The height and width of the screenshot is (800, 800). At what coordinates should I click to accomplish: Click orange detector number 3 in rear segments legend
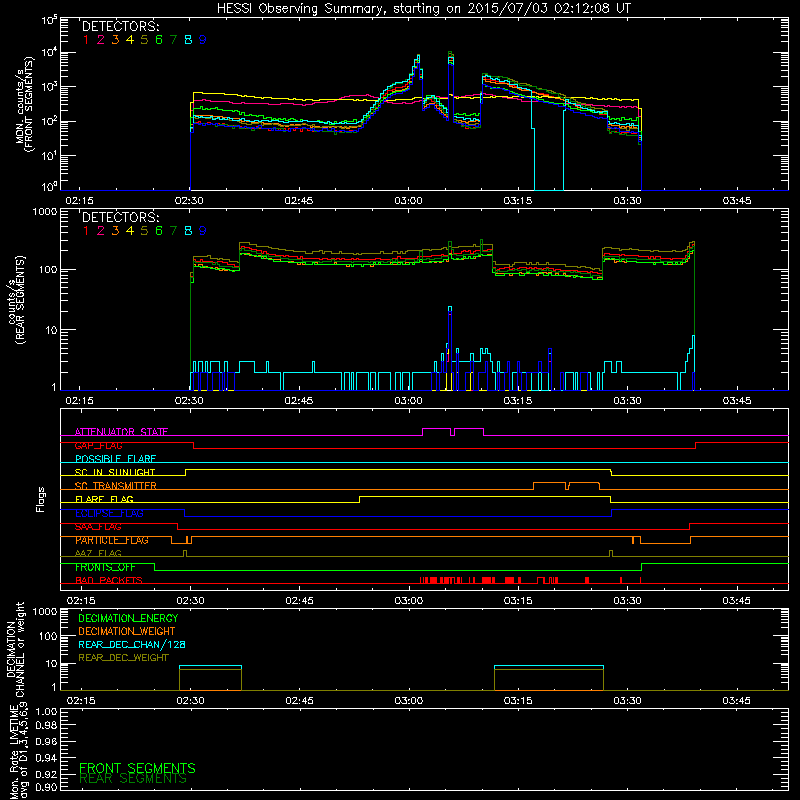[x=115, y=231]
